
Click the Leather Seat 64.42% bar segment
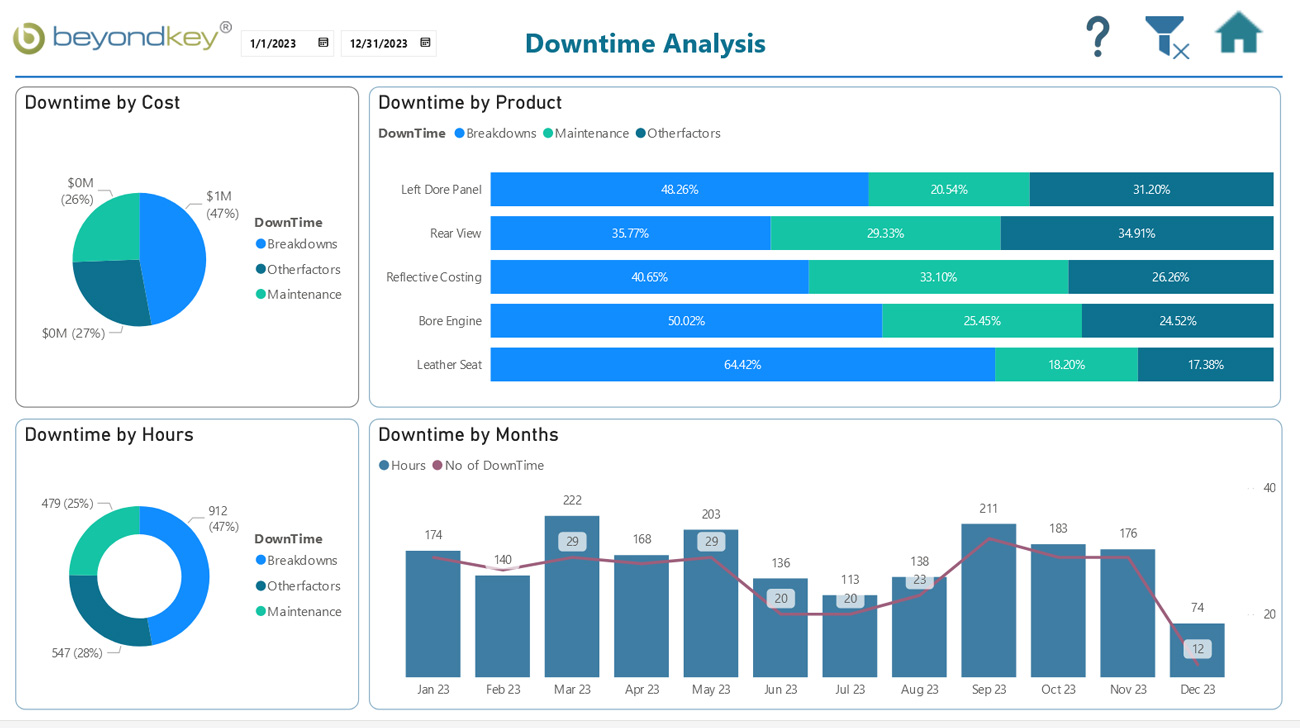click(x=740, y=364)
